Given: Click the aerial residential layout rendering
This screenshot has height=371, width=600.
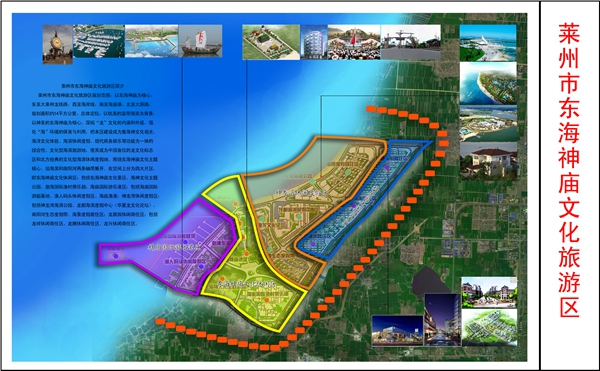Looking at the screenshot, I should (x=489, y=328).
